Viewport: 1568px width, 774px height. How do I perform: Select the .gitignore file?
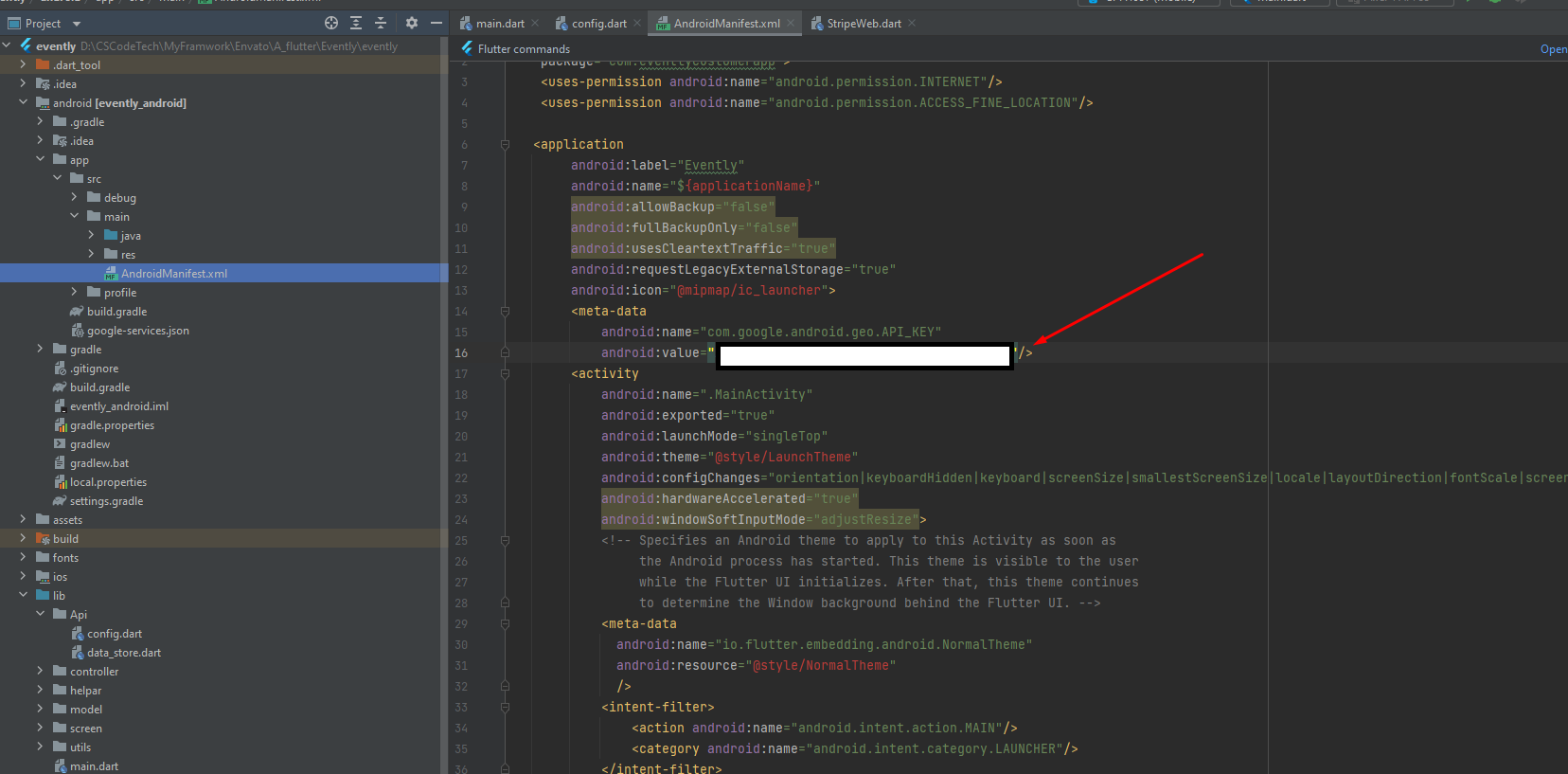(x=94, y=369)
